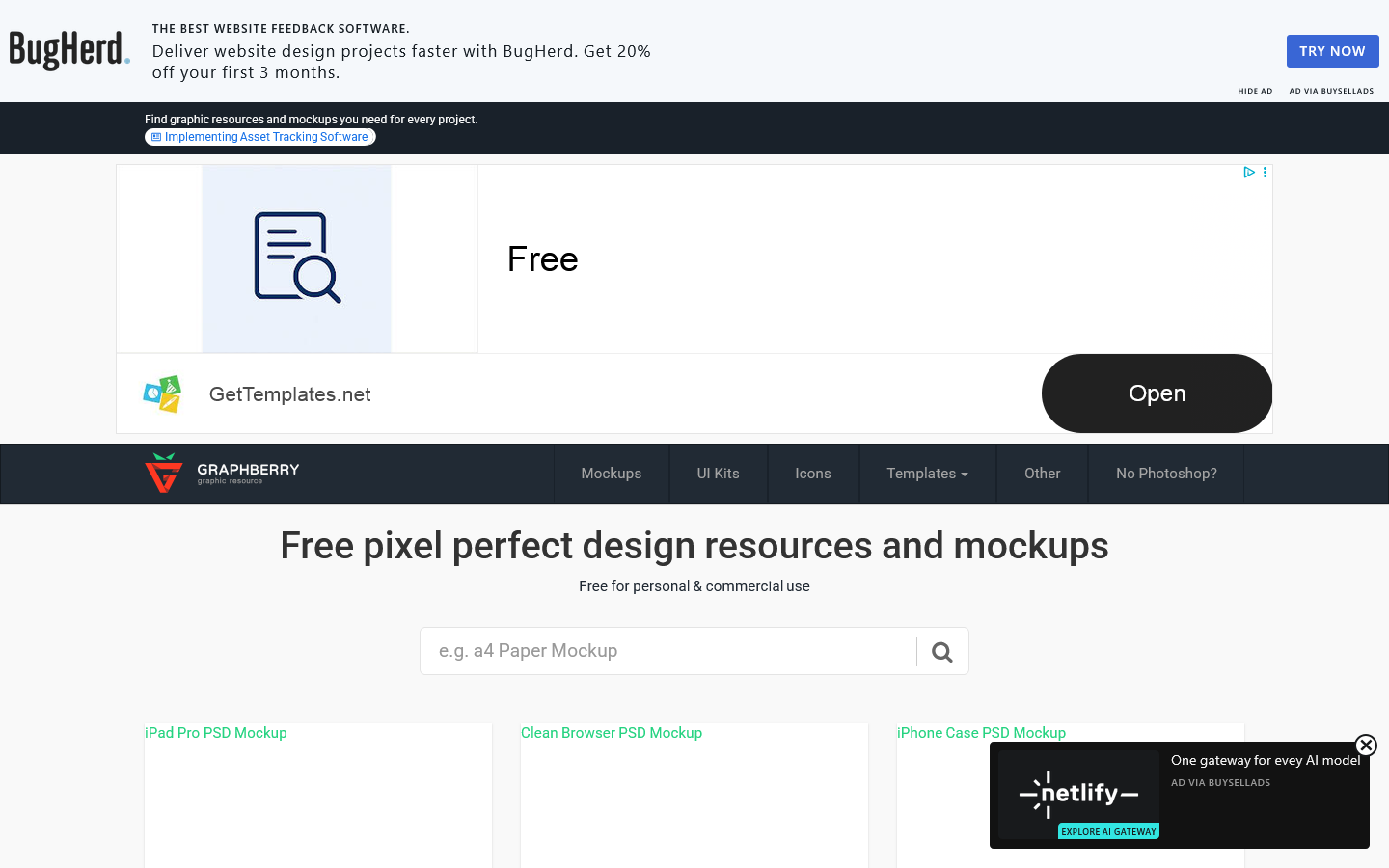The width and height of the screenshot is (1389, 868).
Task: Open Clean Browser PSD Mockup link
Action: 612,733
